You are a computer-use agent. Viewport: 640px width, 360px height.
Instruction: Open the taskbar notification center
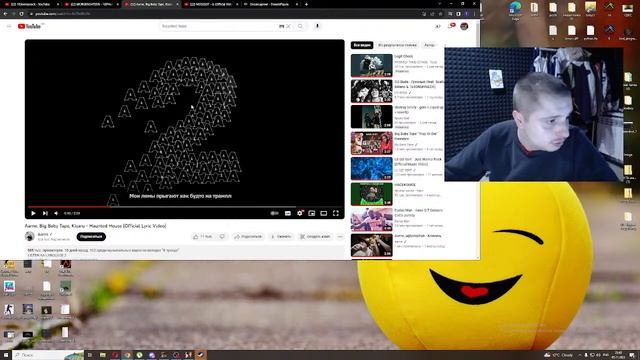(632, 355)
